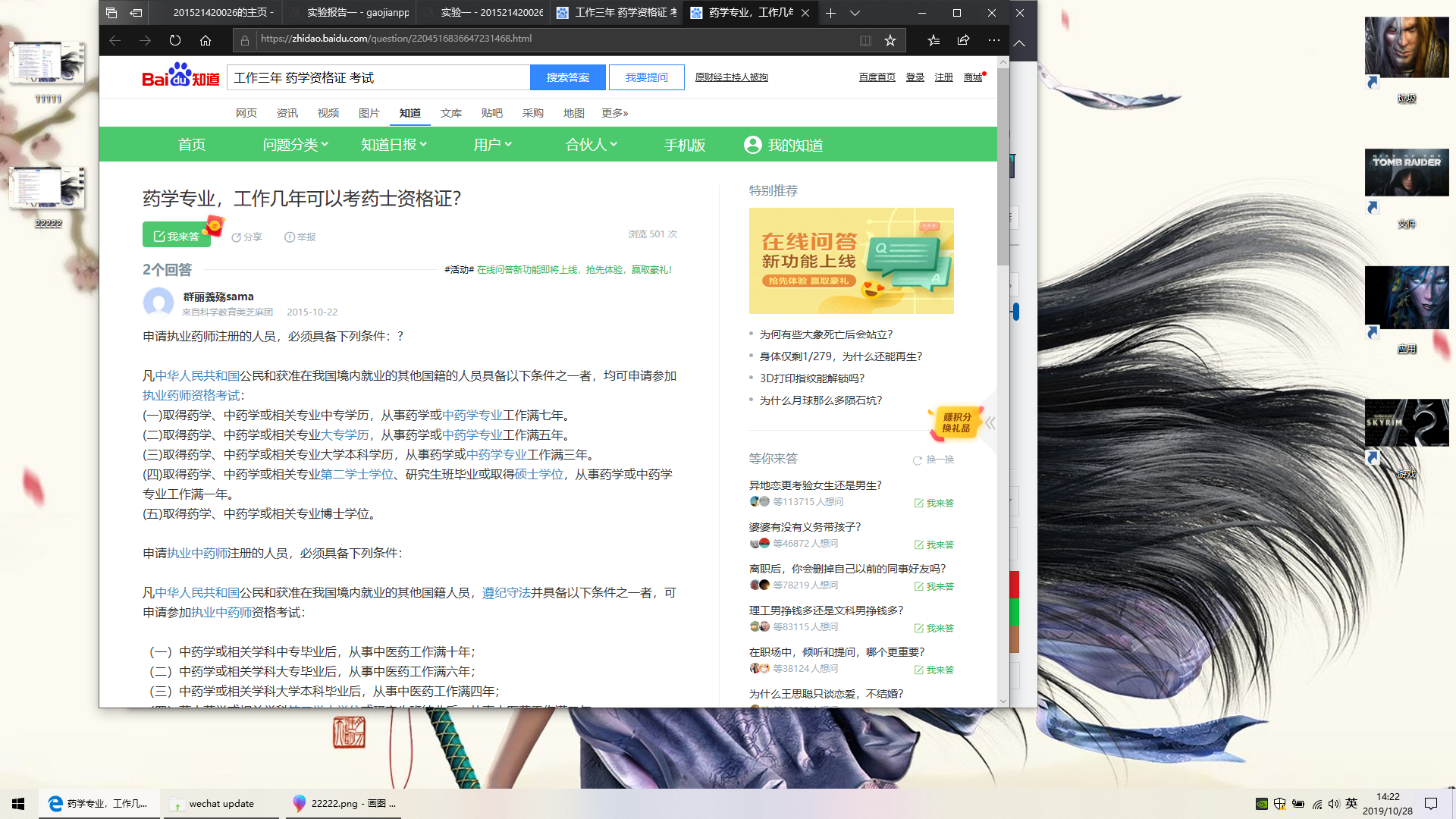The height and width of the screenshot is (819, 1456).
Task: Open the favorites list icon
Action: [934, 41]
